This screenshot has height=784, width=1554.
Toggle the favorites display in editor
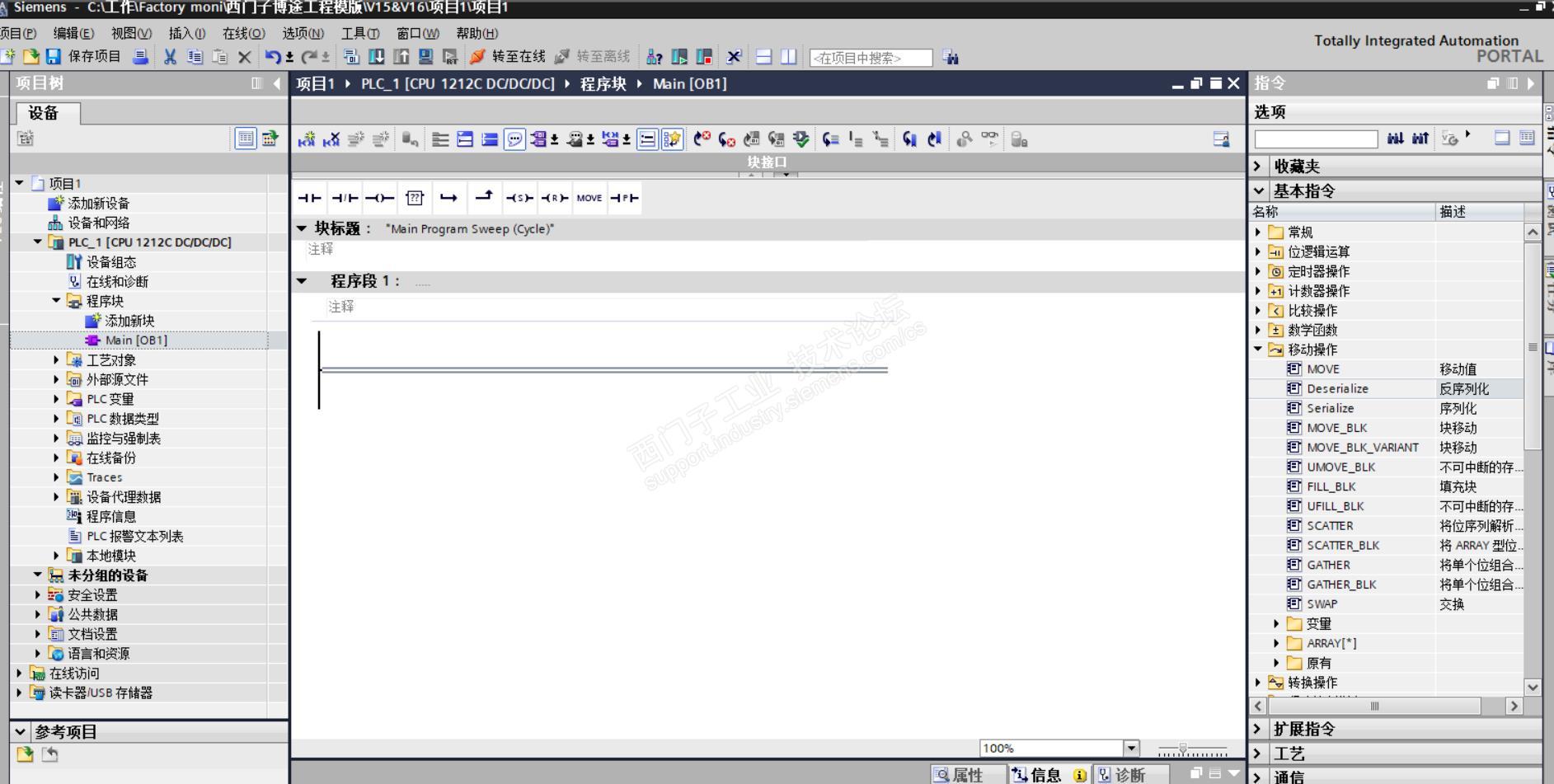[673, 139]
